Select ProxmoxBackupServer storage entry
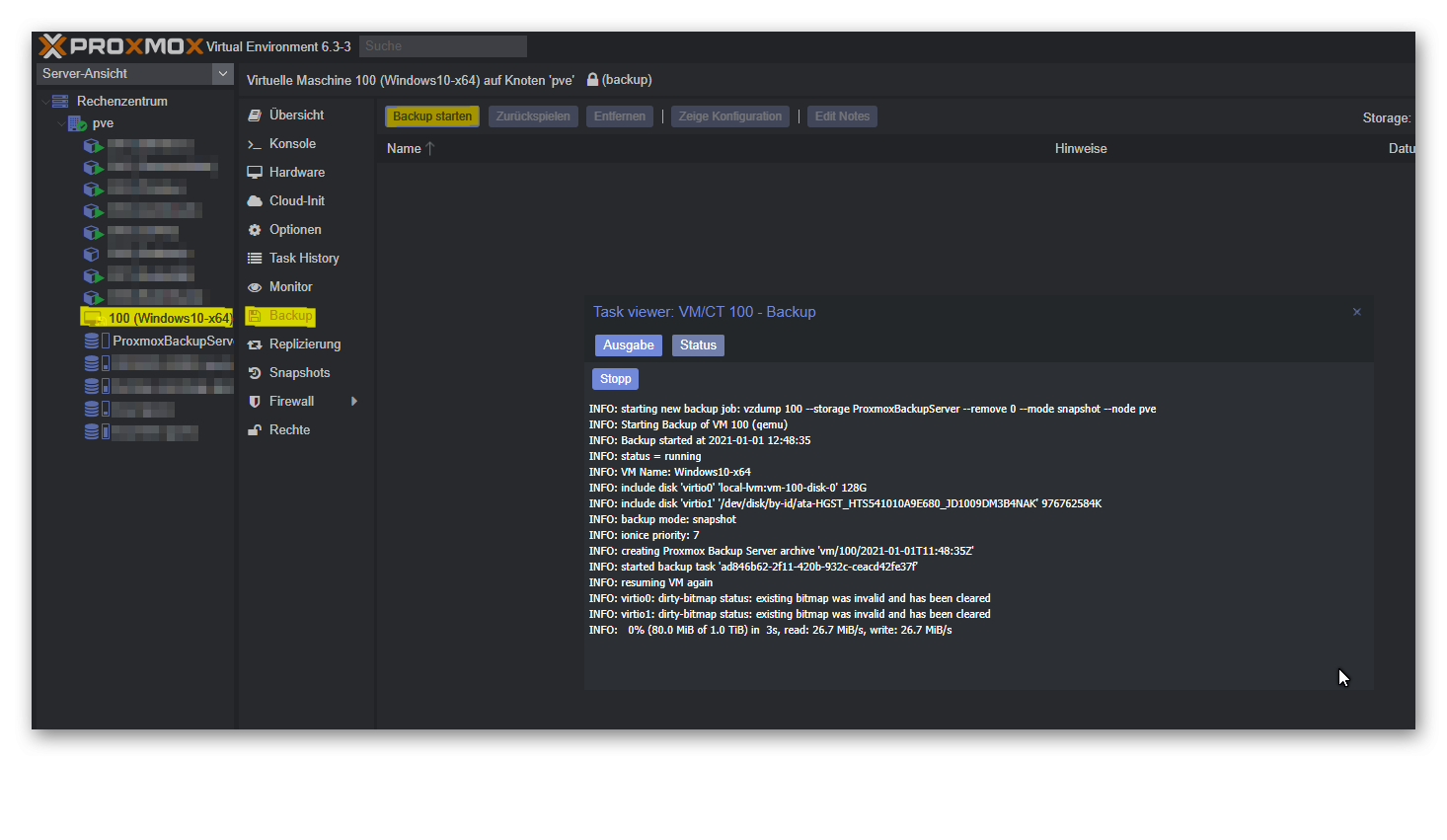Viewport: 1447px width, 840px height. pos(173,341)
